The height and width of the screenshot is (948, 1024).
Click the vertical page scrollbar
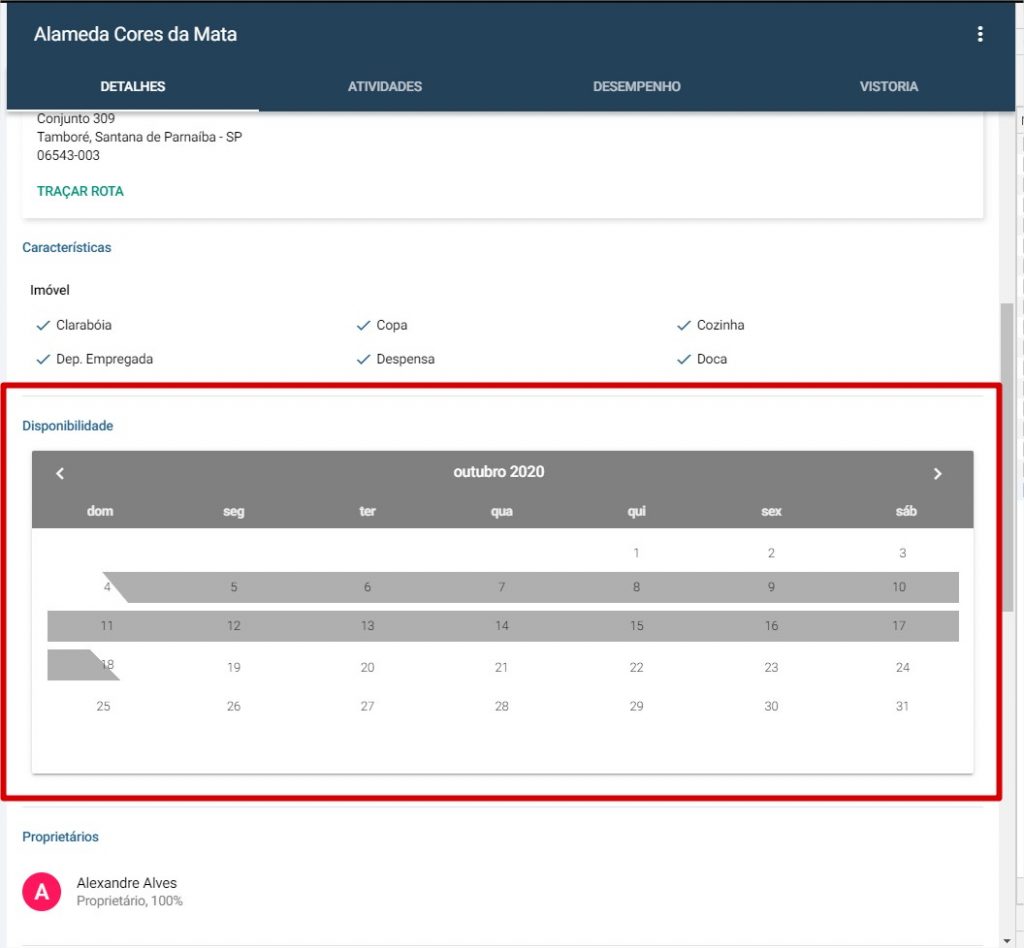point(1006,457)
